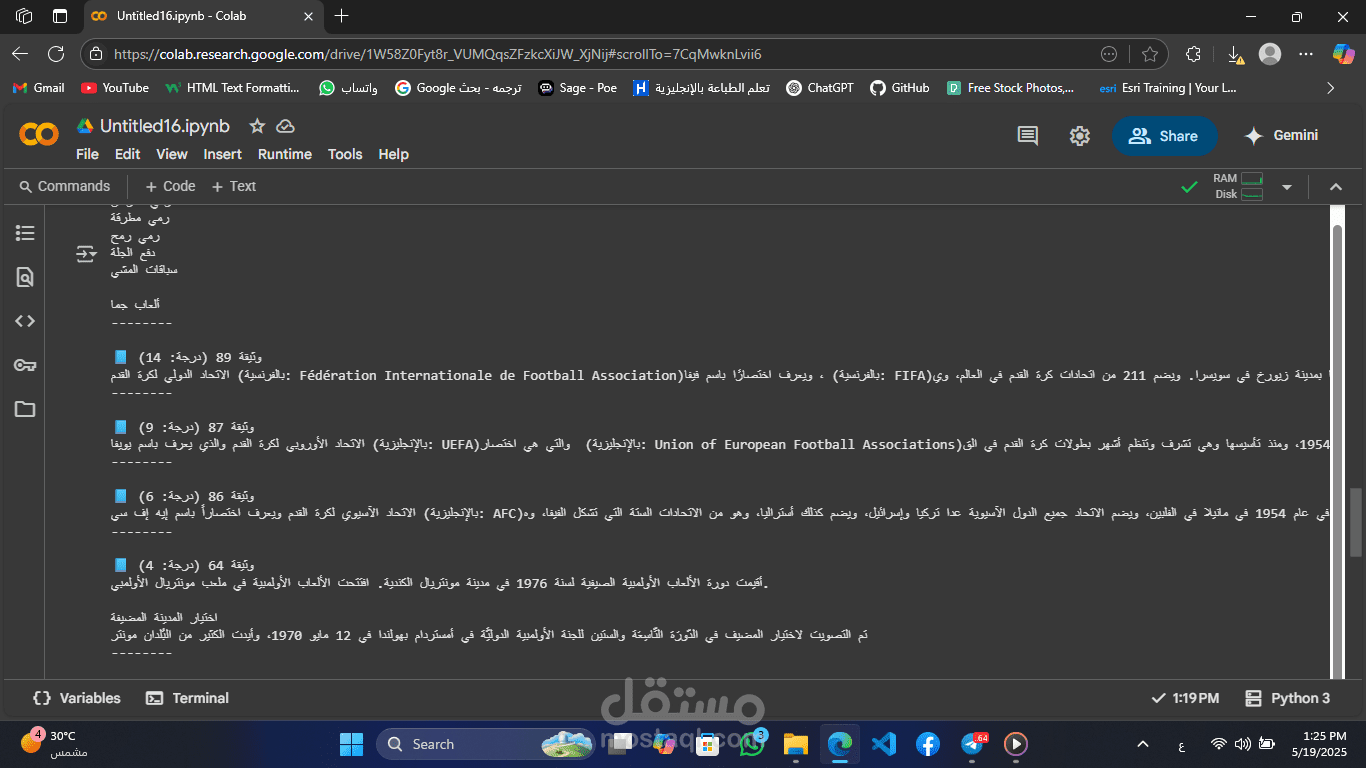Image resolution: width=1366 pixels, height=768 pixels.
Task: Open the Esri Training bookmark
Action: (x=1168, y=88)
